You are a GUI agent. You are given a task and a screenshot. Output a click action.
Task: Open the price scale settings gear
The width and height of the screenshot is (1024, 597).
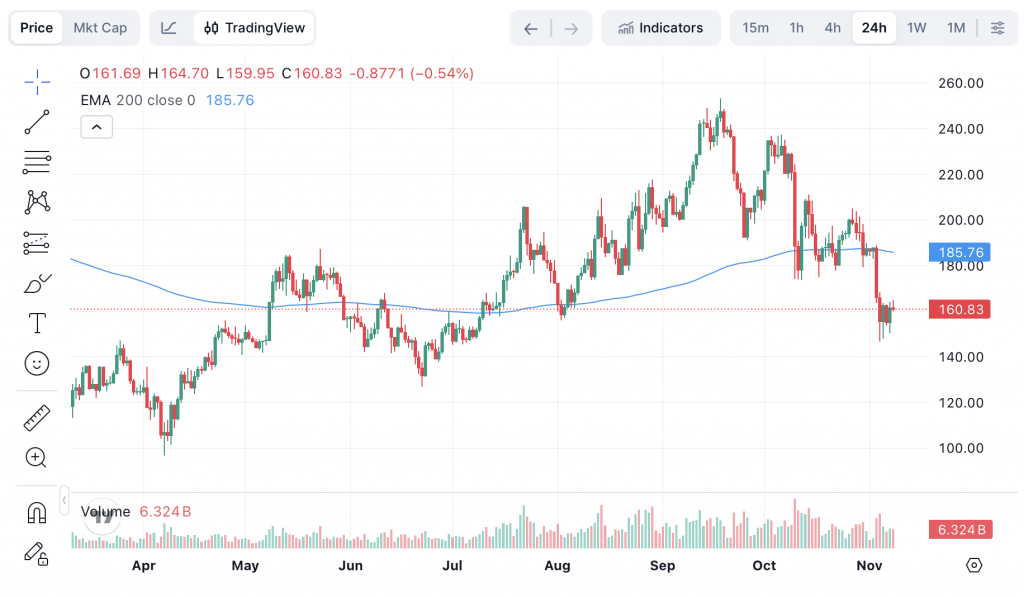click(974, 566)
